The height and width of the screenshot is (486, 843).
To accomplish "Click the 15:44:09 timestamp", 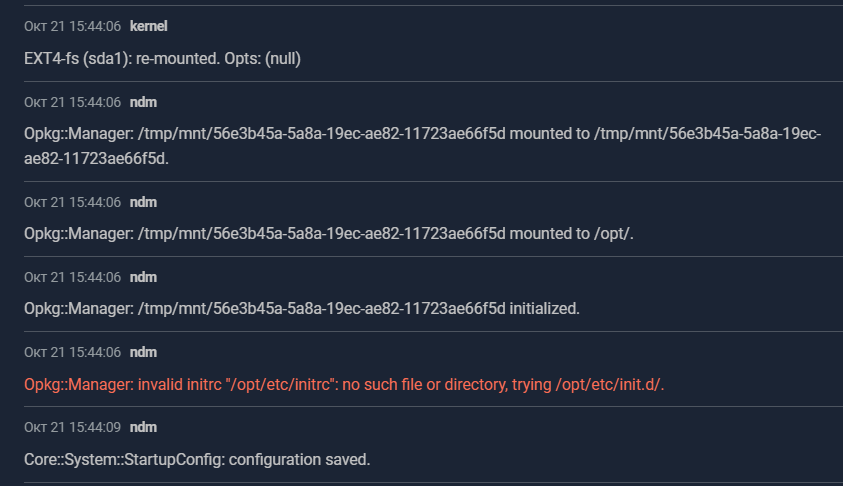I will pos(72,427).
